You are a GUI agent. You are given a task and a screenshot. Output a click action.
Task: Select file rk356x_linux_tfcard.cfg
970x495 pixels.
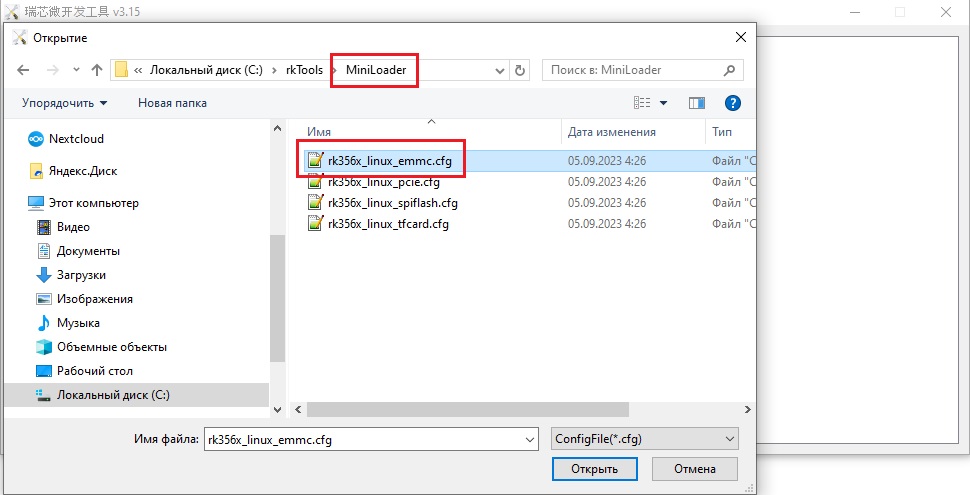click(x=388, y=224)
